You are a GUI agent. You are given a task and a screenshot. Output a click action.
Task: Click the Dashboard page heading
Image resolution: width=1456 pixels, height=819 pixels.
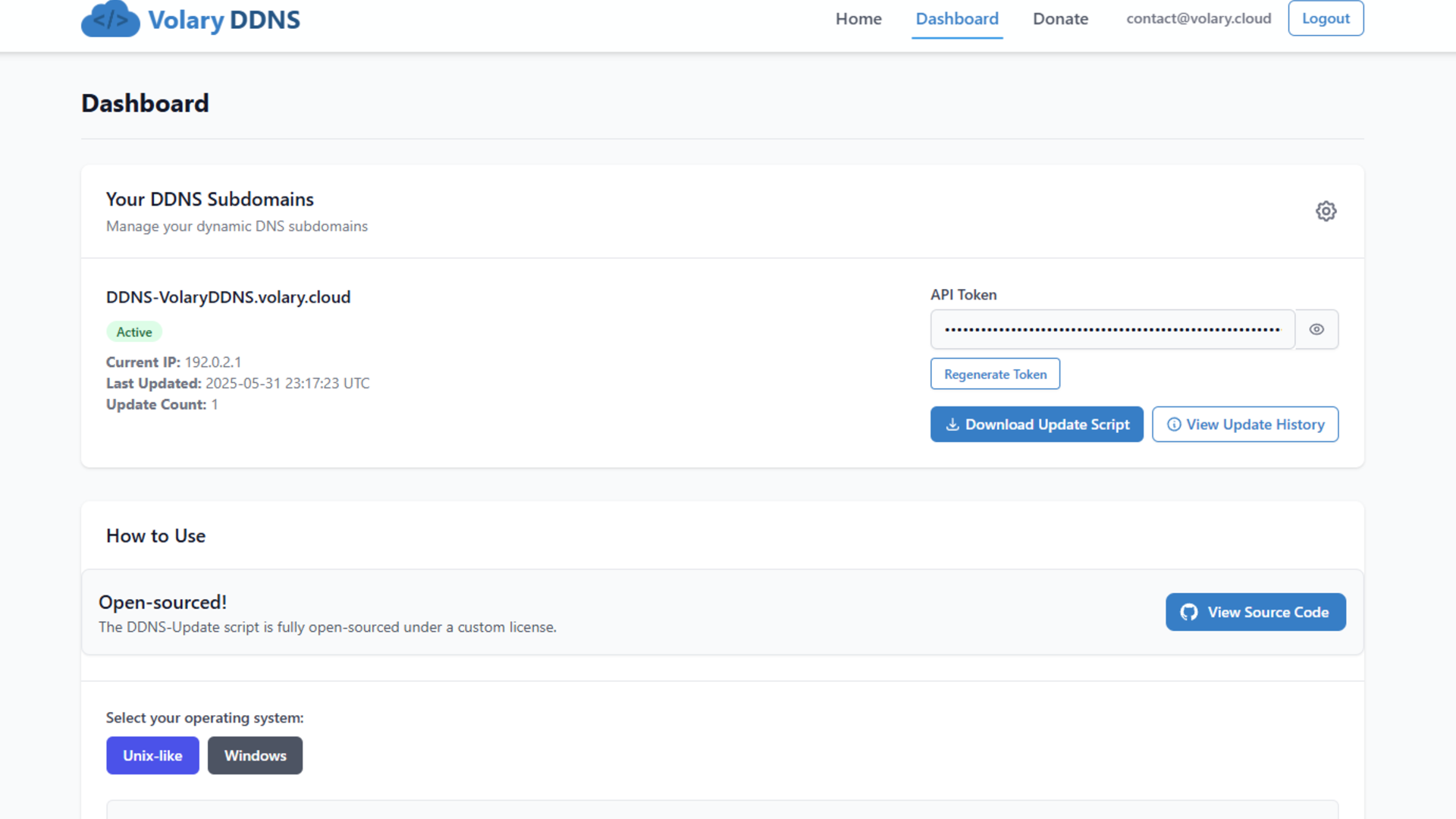click(x=145, y=103)
